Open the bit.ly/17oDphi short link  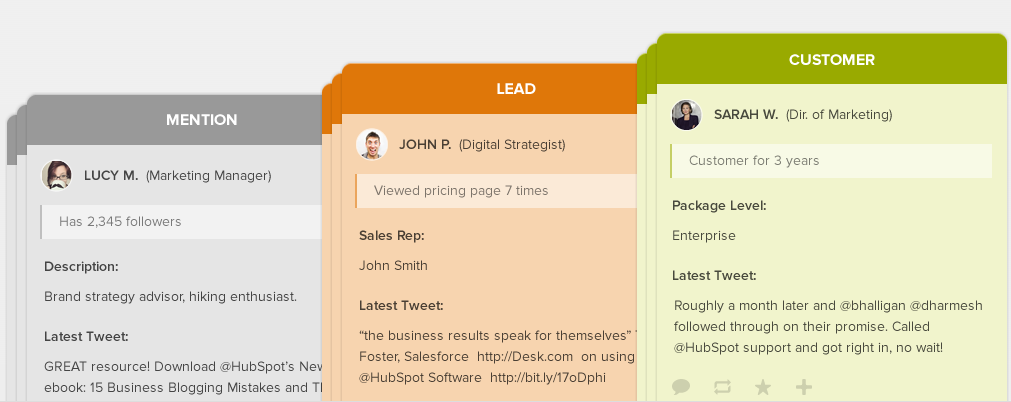[x=548, y=377]
